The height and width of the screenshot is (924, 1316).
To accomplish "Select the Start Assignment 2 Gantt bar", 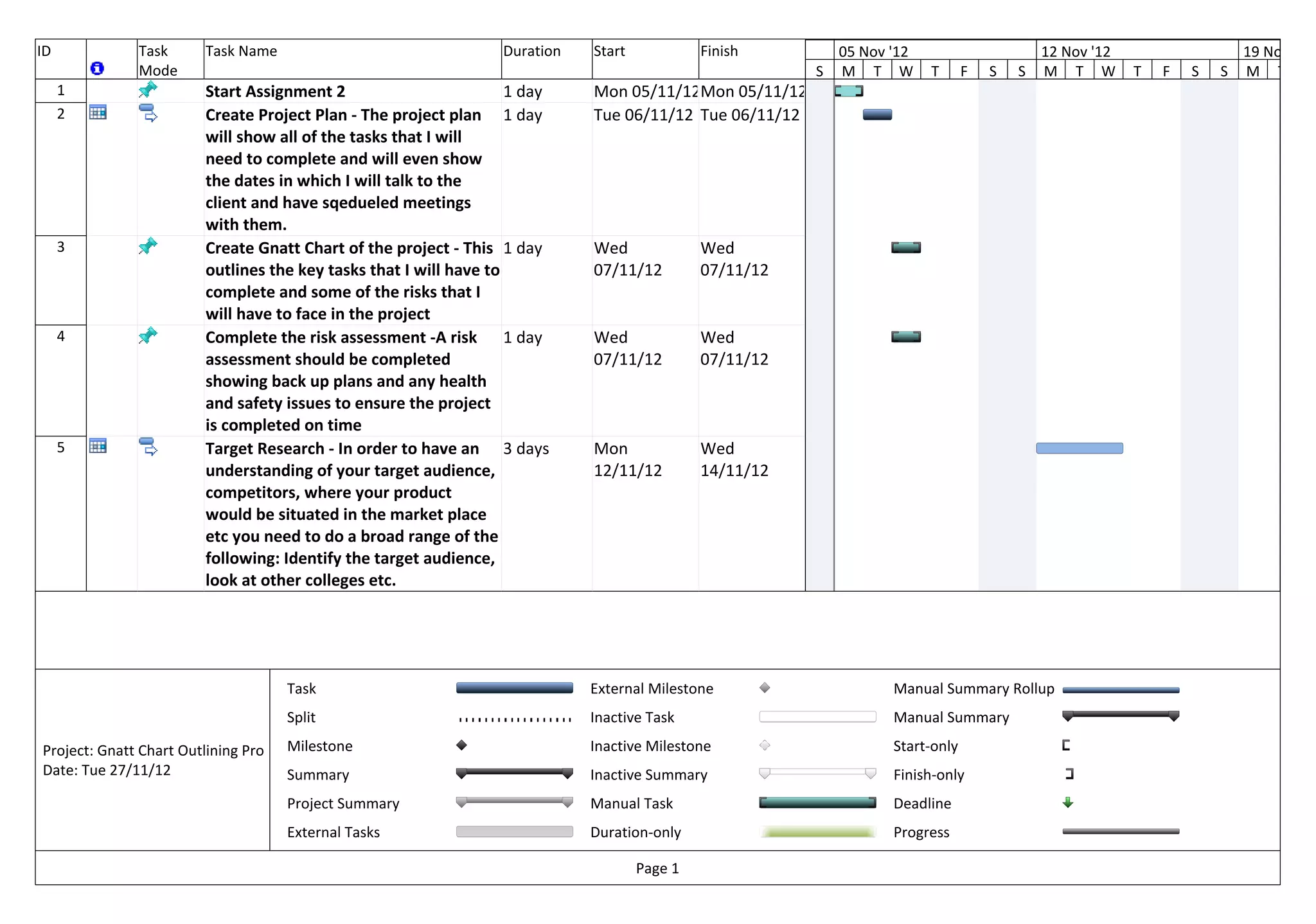I will pyautogui.click(x=849, y=91).
